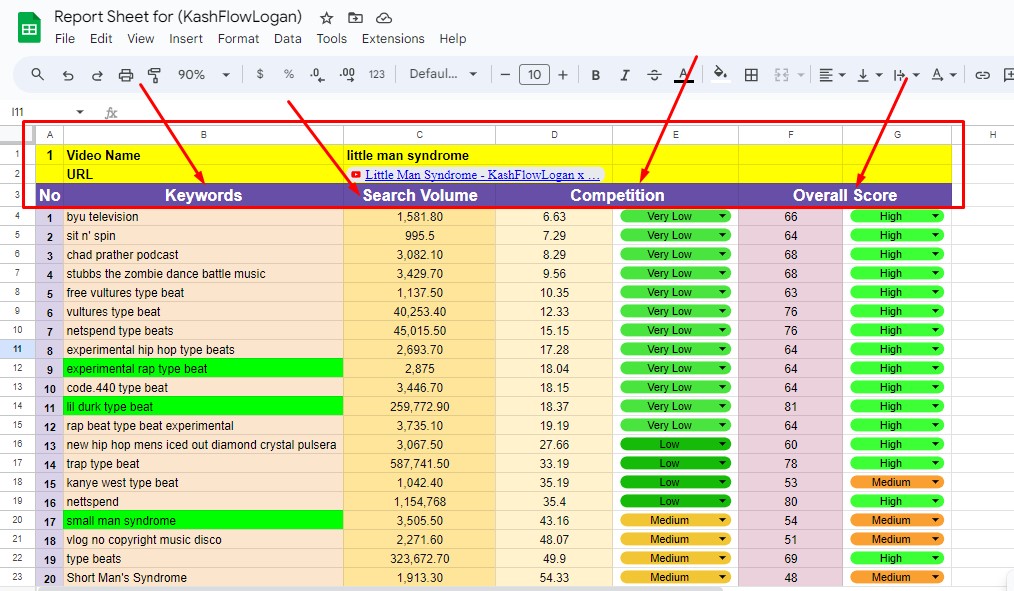The height and width of the screenshot is (591, 1014).
Task: Print the spreadsheet
Action: (125, 75)
